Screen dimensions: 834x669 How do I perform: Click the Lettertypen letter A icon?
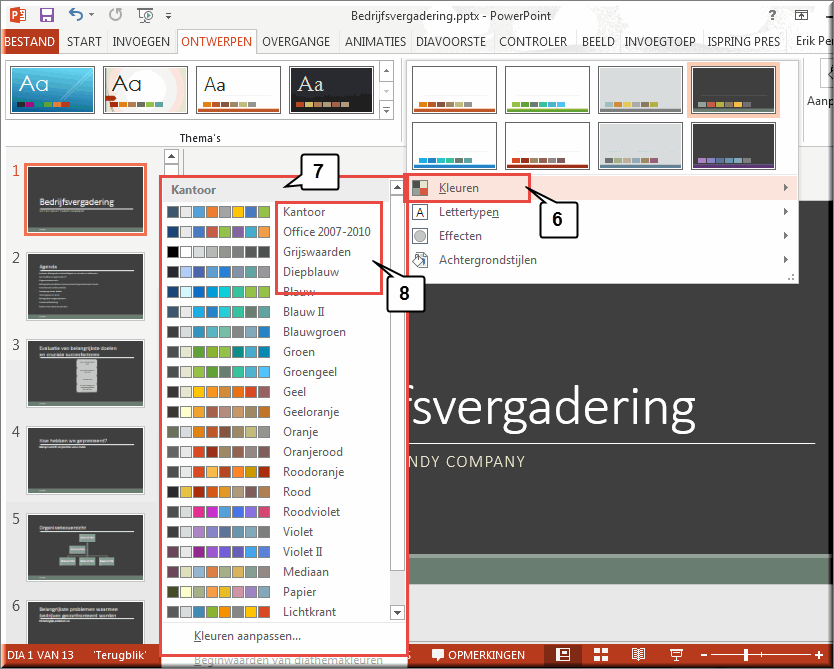pyautogui.click(x=420, y=212)
